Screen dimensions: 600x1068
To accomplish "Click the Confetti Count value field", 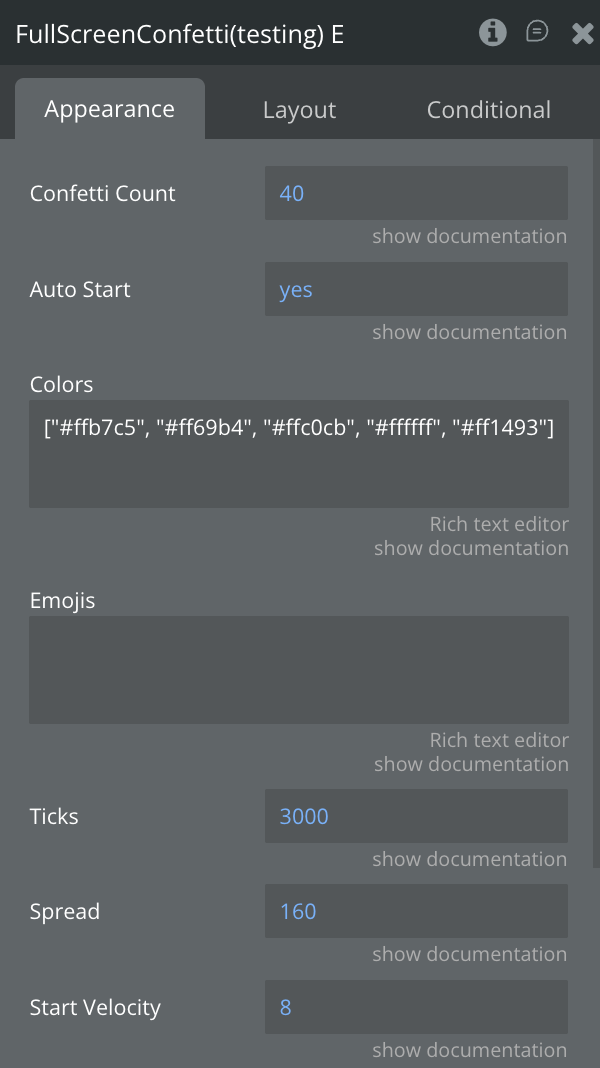I will pyautogui.click(x=416, y=193).
